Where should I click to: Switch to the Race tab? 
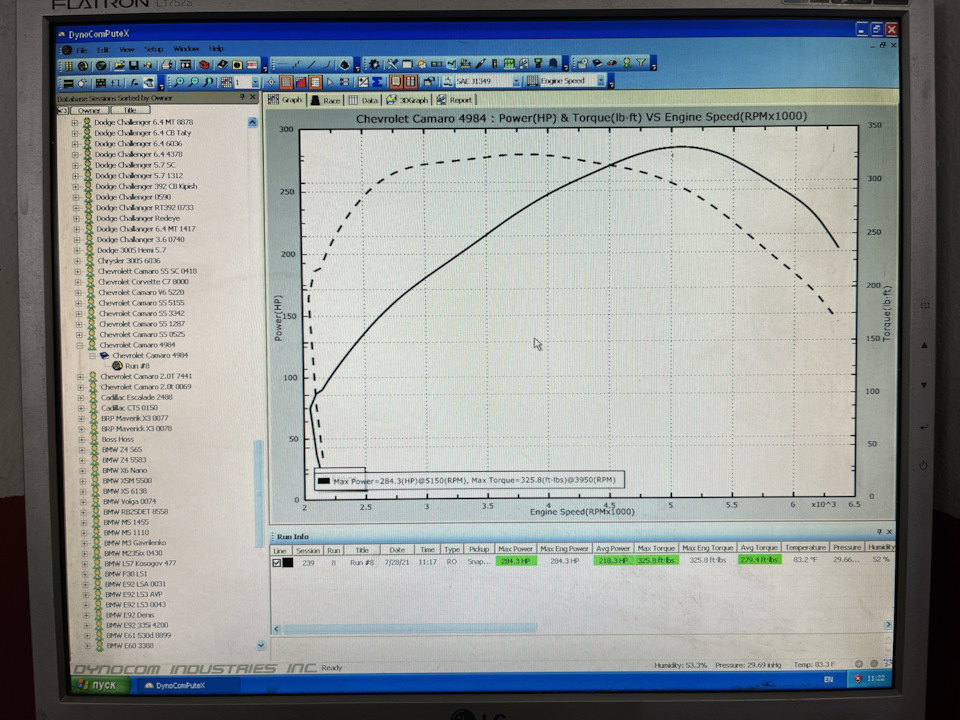point(325,100)
